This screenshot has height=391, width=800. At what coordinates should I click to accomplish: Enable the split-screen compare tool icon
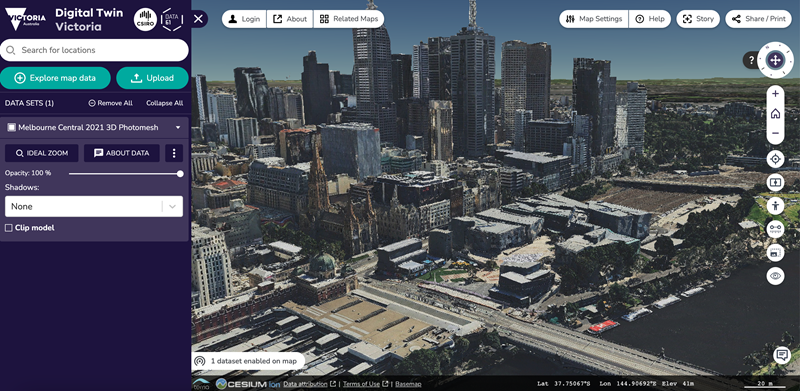pyautogui.click(x=775, y=182)
